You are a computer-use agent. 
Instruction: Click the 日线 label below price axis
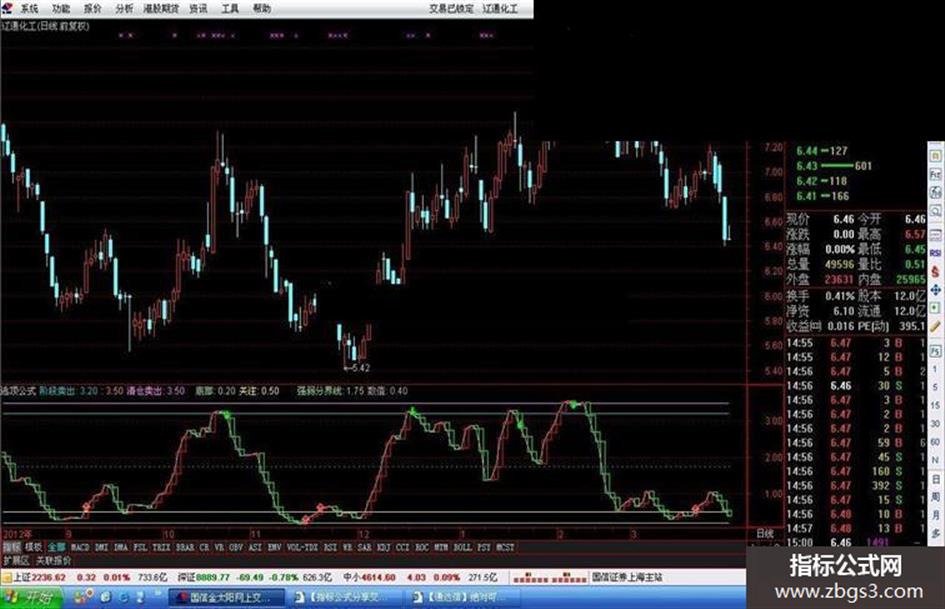(x=765, y=534)
